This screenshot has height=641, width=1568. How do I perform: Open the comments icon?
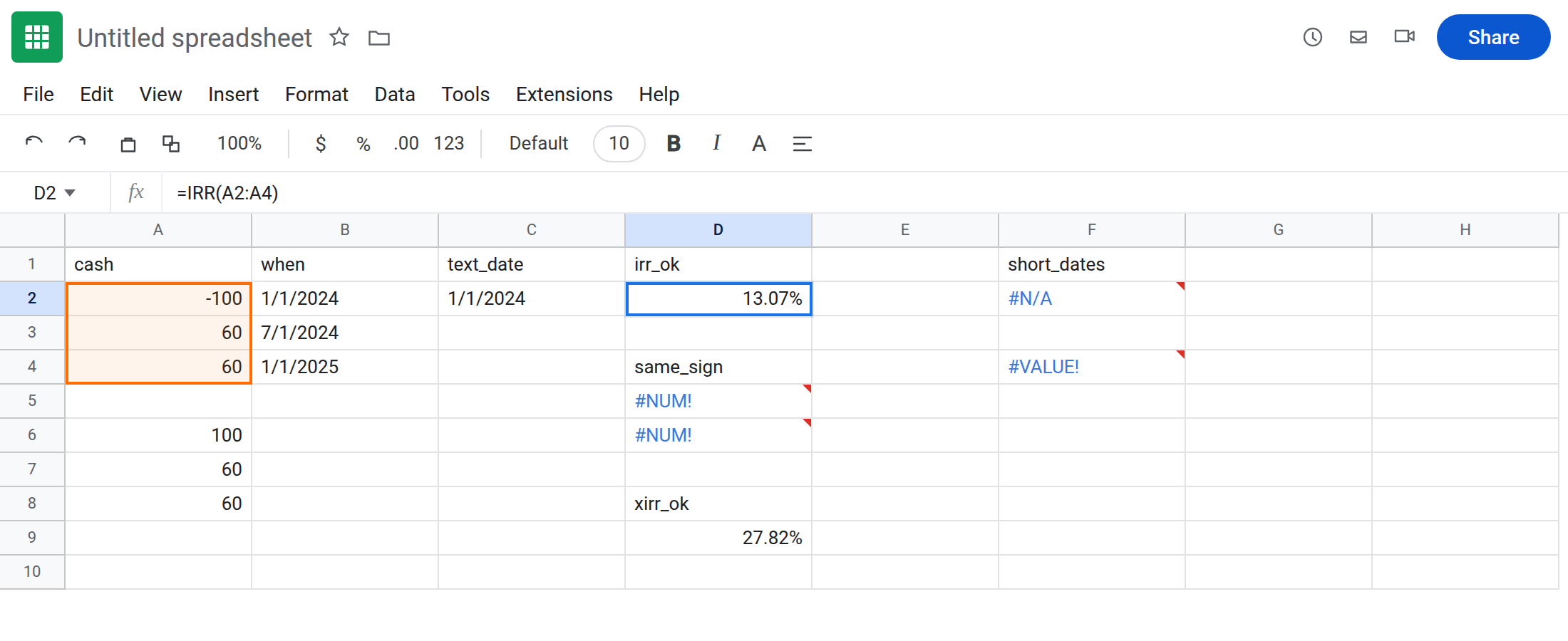click(1358, 37)
